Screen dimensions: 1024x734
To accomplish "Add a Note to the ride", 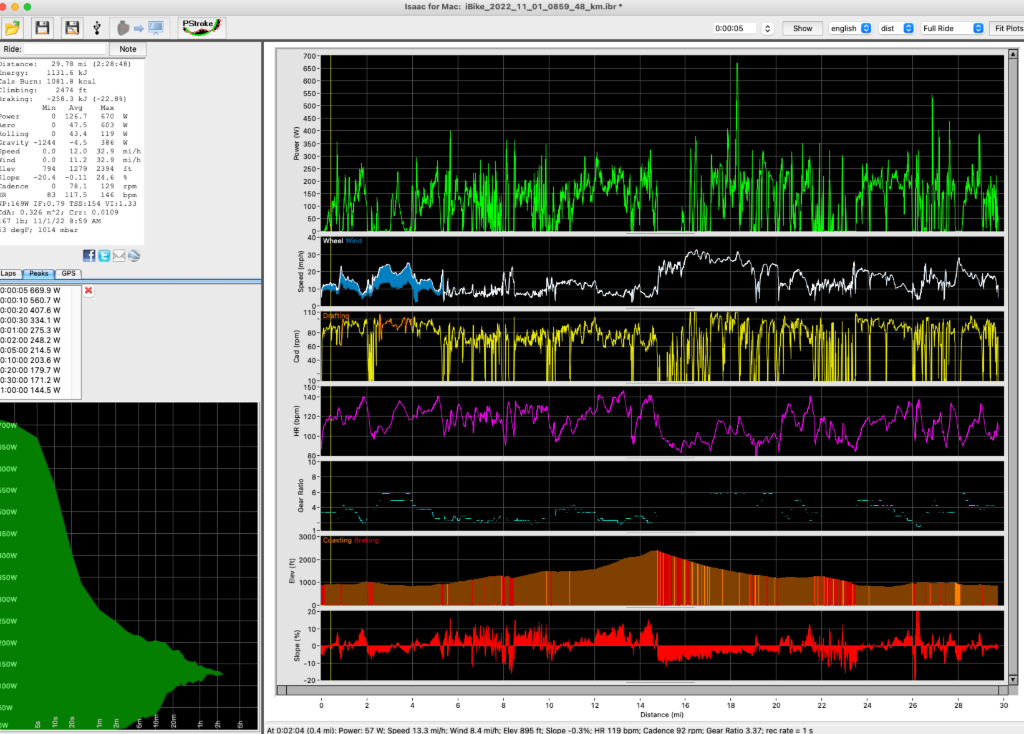I will point(127,48).
